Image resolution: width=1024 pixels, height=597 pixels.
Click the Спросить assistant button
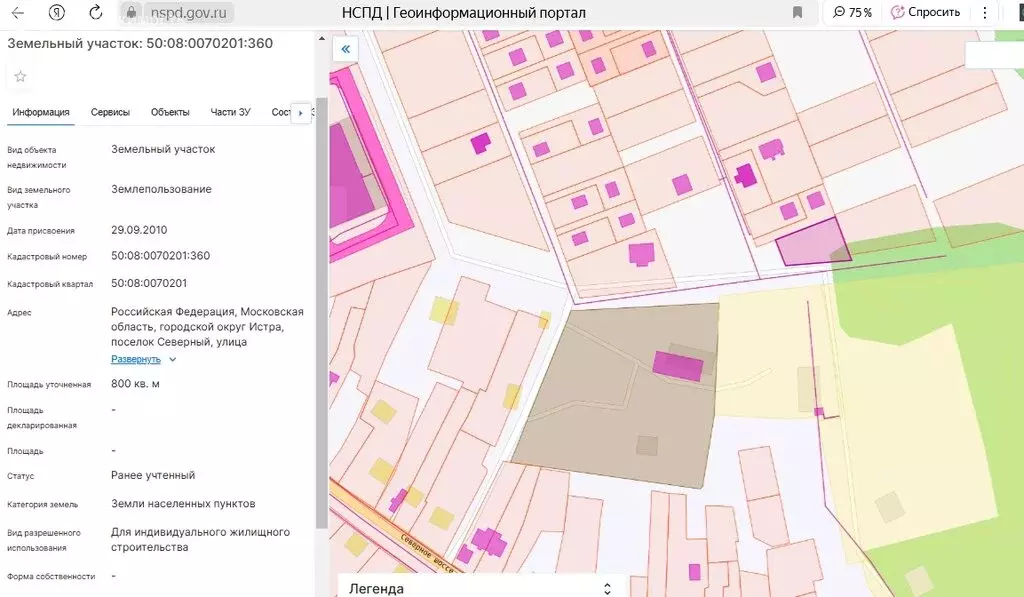coord(925,12)
